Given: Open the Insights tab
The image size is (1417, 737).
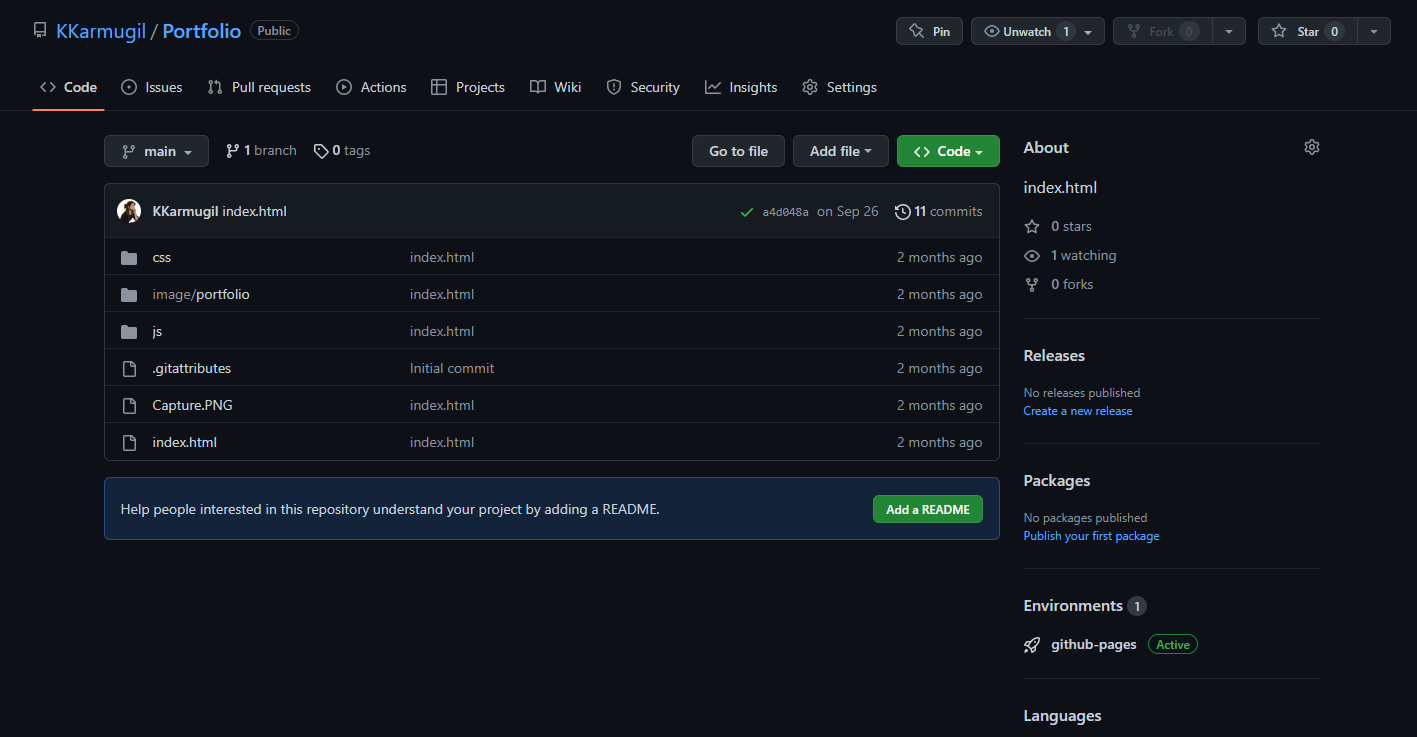Looking at the screenshot, I should coord(741,87).
